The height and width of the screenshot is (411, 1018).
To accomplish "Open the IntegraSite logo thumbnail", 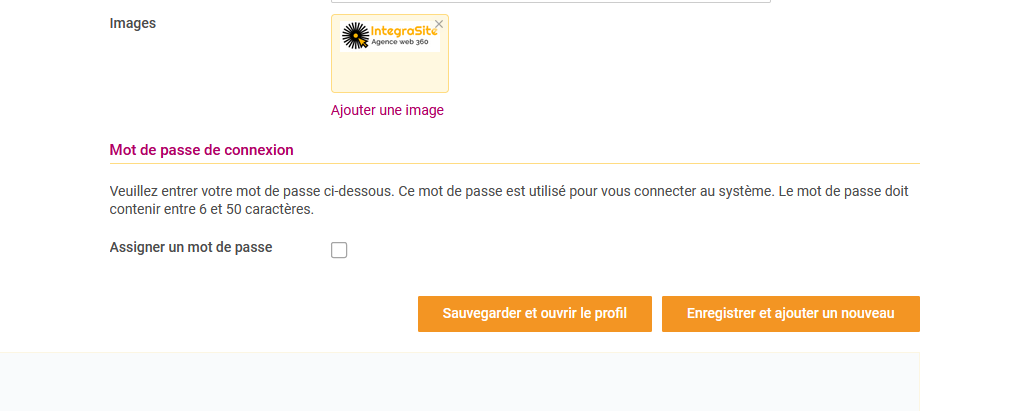I will (x=390, y=36).
